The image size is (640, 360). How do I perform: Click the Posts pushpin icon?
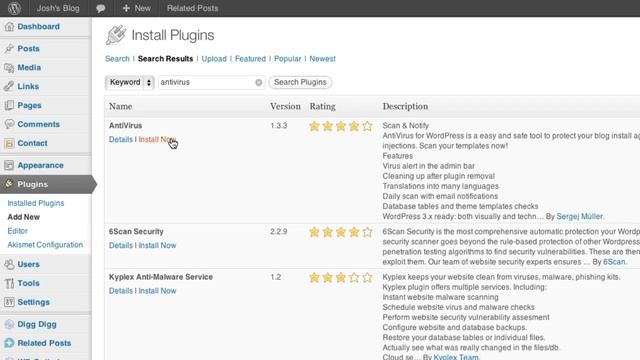[x=9, y=49]
